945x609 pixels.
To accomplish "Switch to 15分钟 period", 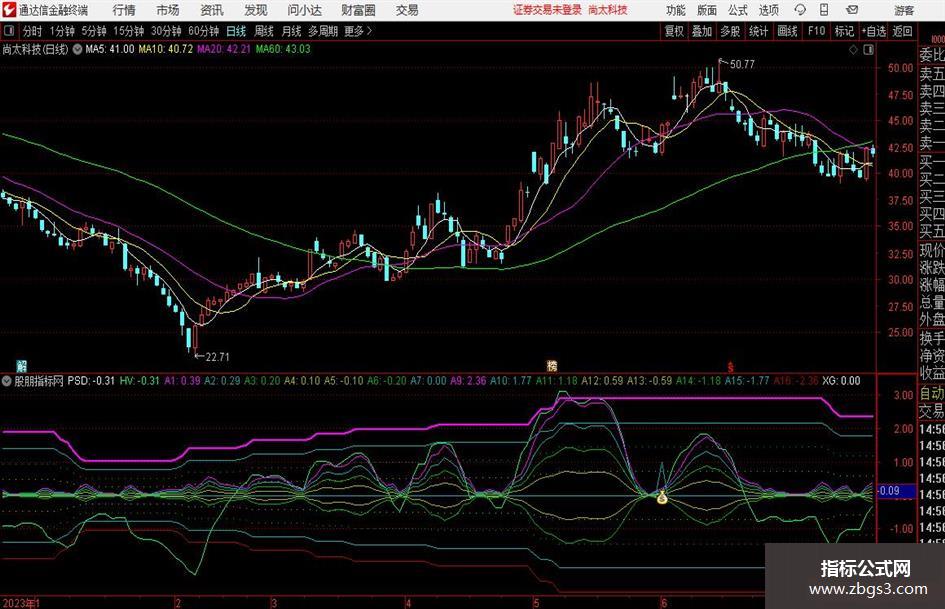I will click(x=128, y=31).
